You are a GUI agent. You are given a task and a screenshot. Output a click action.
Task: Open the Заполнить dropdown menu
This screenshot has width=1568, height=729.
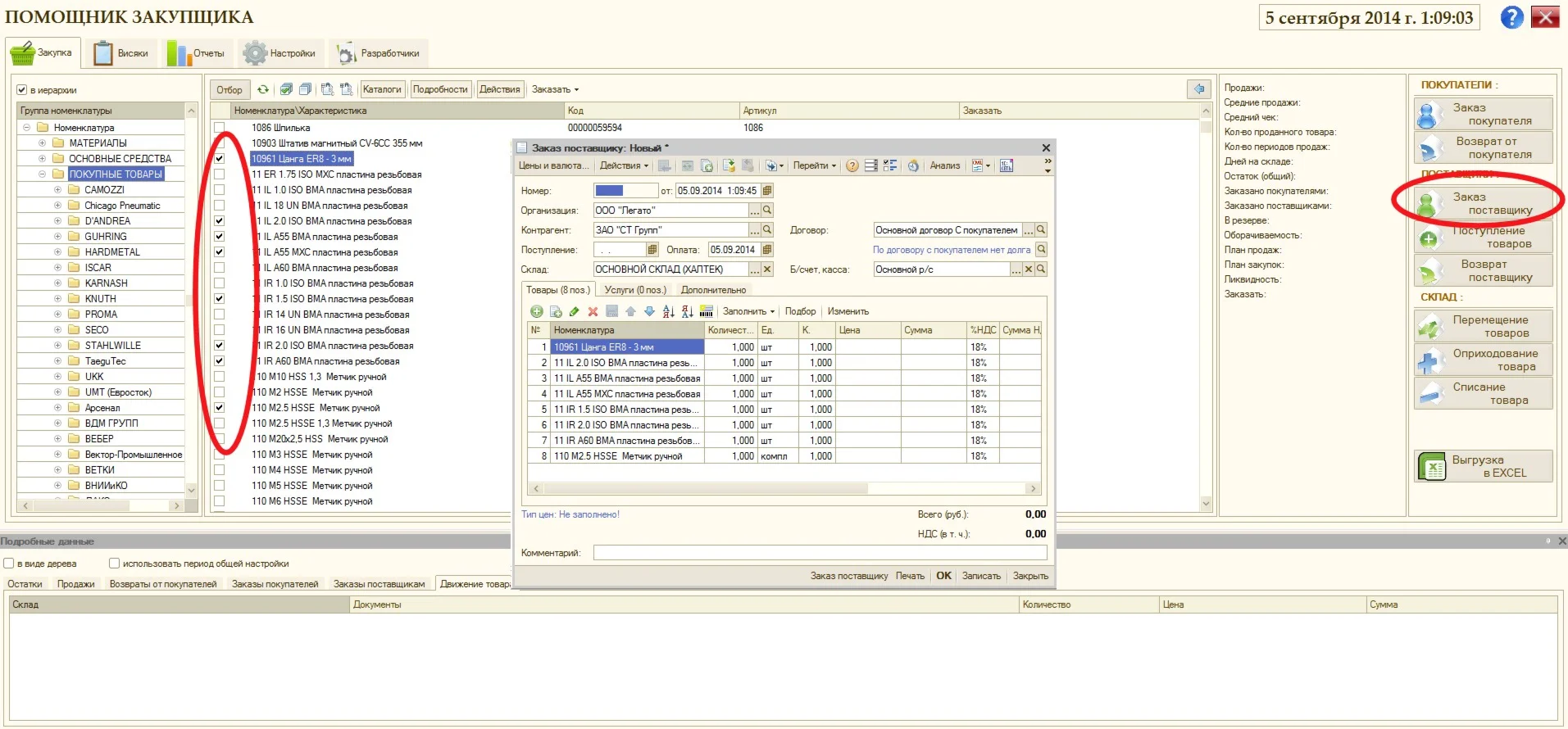click(x=748, y=311)
